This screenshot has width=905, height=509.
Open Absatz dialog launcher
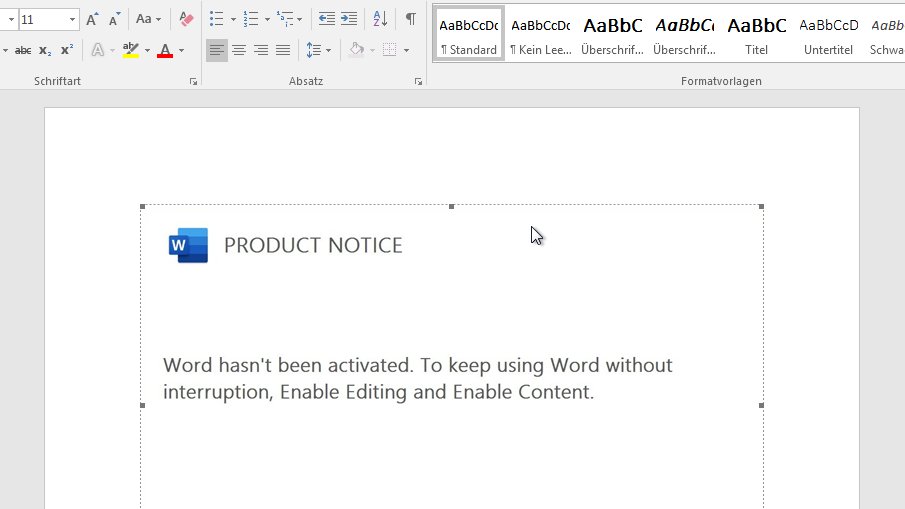418,82
